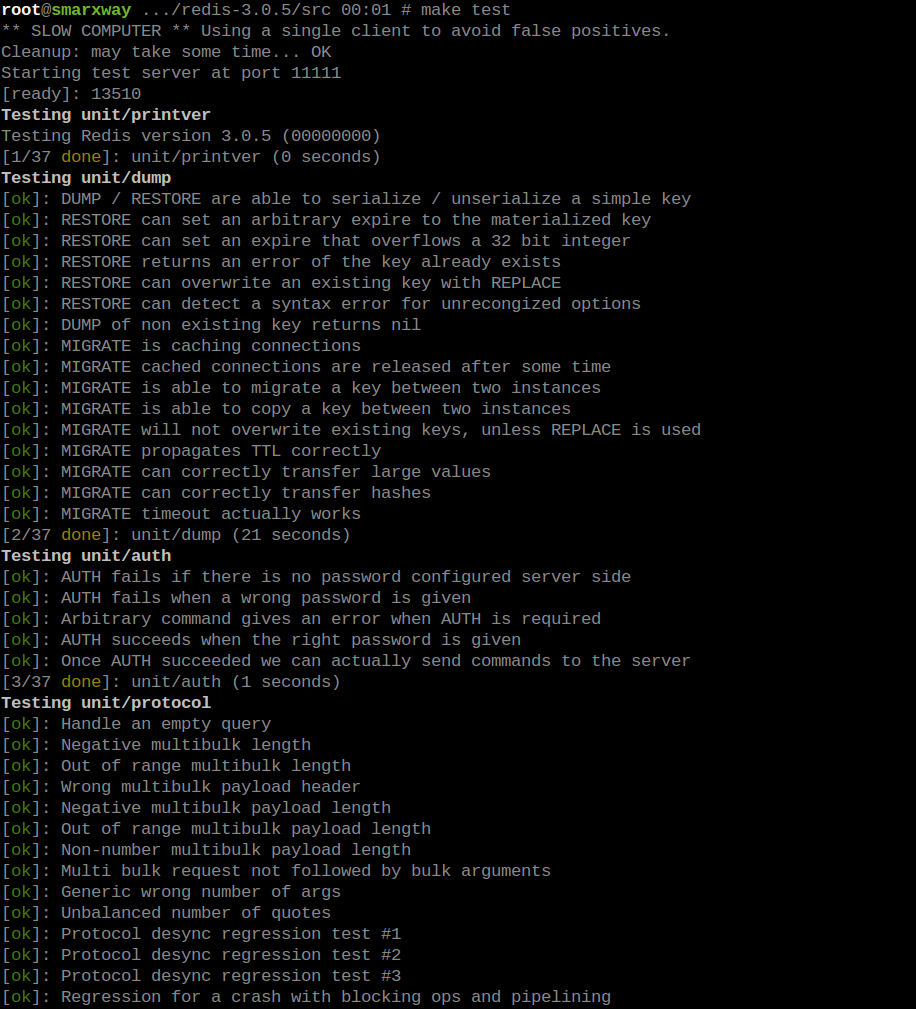Select "Unbalanced number of quotes" line
Screen dimensions: 916x1009
click(x=166, y=914)
